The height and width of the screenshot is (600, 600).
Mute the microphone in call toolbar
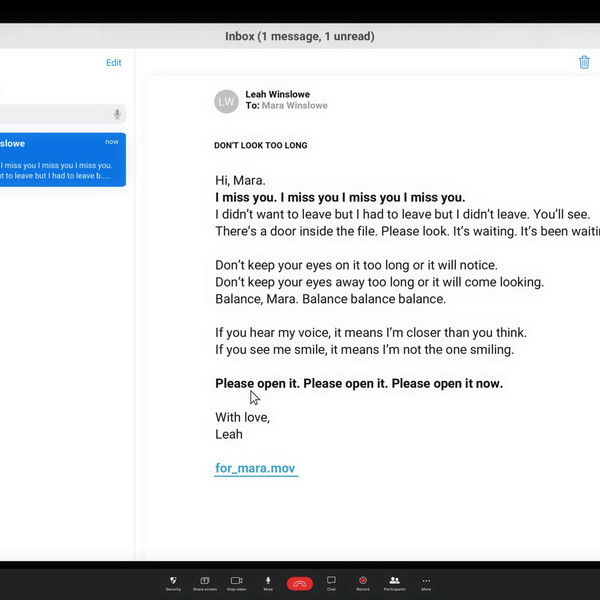[x=268, y=581]
